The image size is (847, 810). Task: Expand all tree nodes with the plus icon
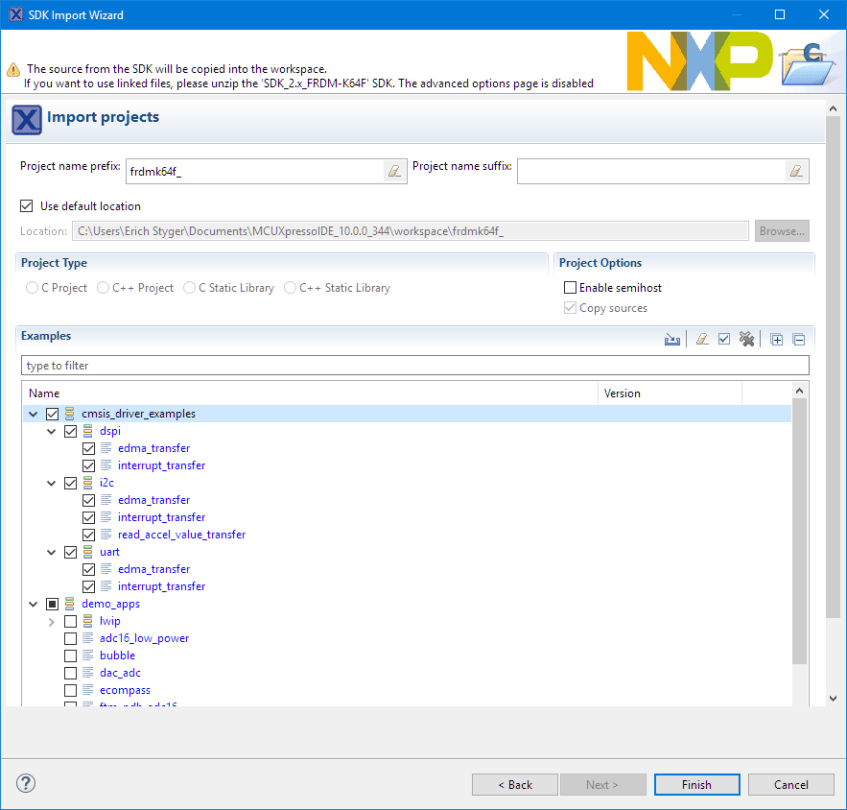777,339
